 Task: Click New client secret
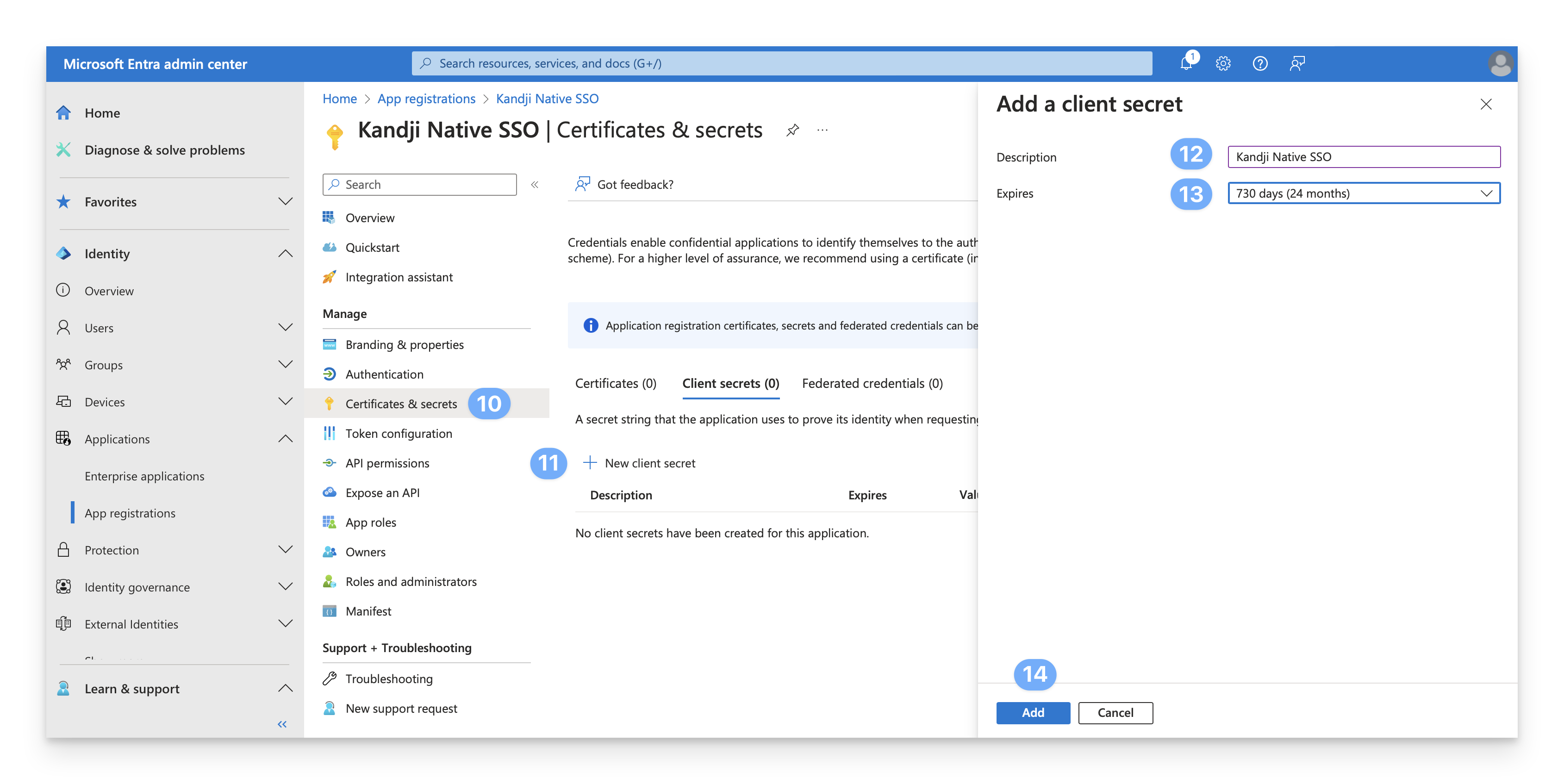coord(639,463)
